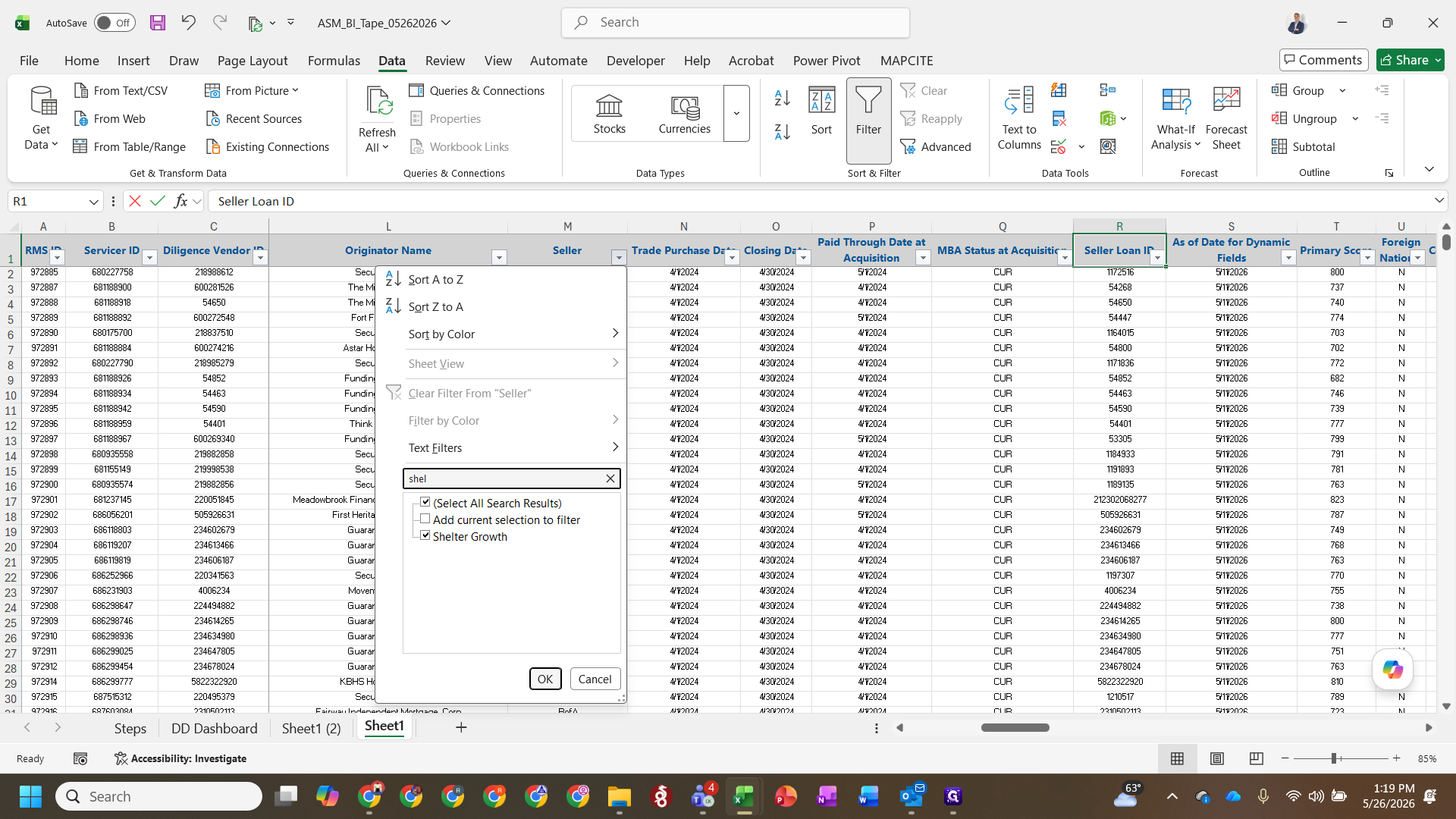Open the Home tab
This screenshot has width=1456, height=819.
81,61
